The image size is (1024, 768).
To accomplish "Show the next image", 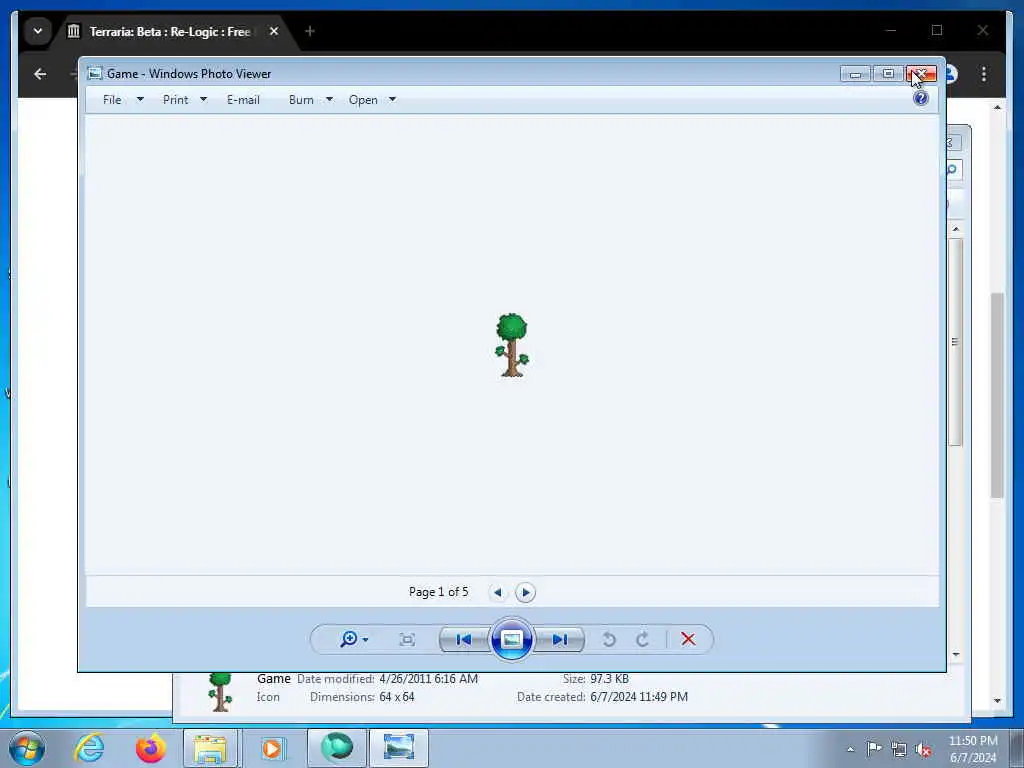I will [x=560, y=639].
